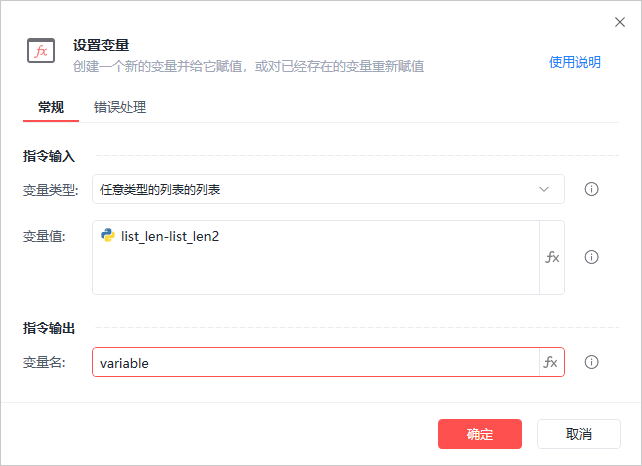642x466 pixels.
Task: Open the 使用说明 link
Action: tap(575, 62)
